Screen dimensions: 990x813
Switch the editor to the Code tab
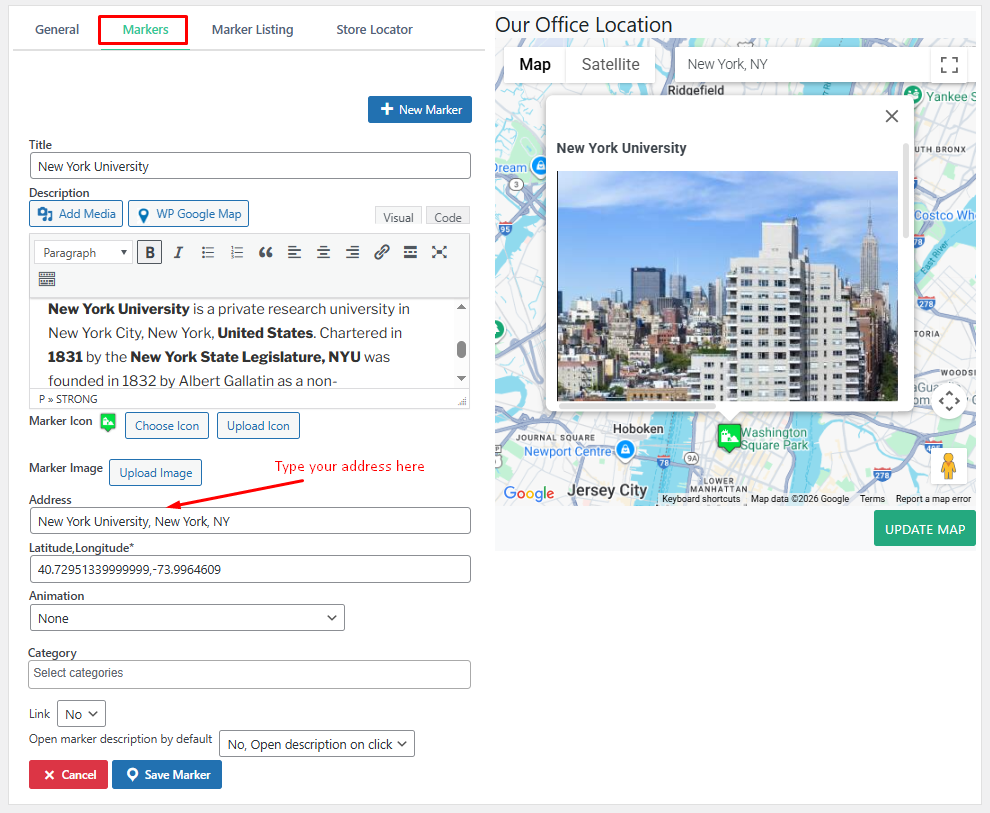coord(448,217)
